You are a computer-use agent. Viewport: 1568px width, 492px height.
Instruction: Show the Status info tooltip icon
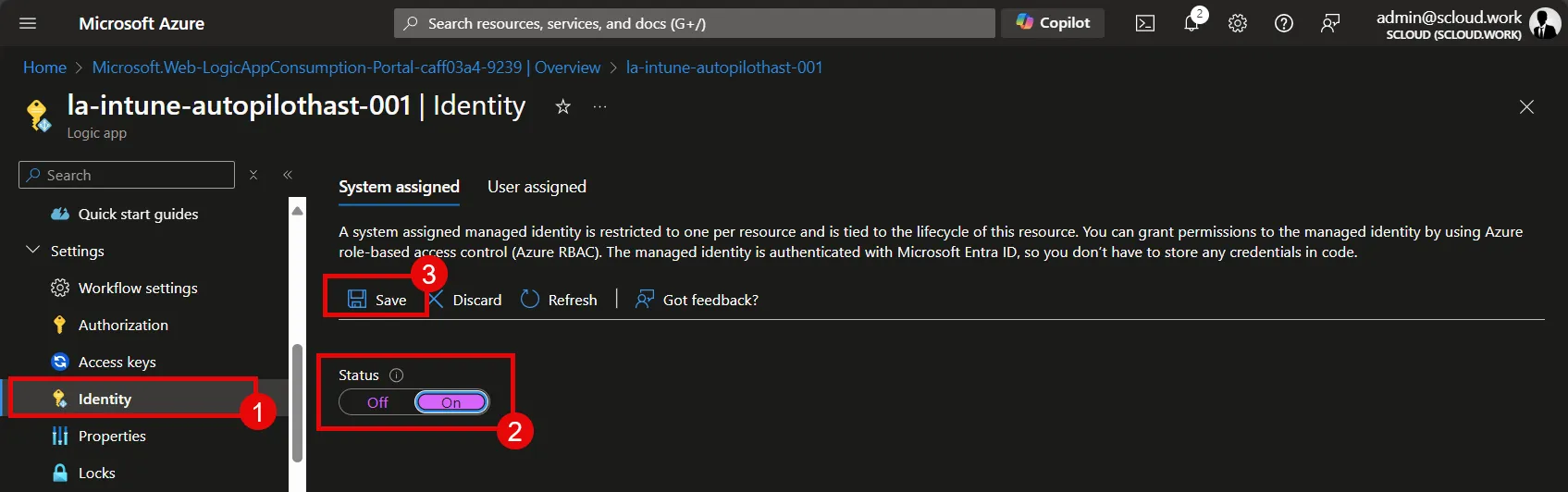pos(397,375)
